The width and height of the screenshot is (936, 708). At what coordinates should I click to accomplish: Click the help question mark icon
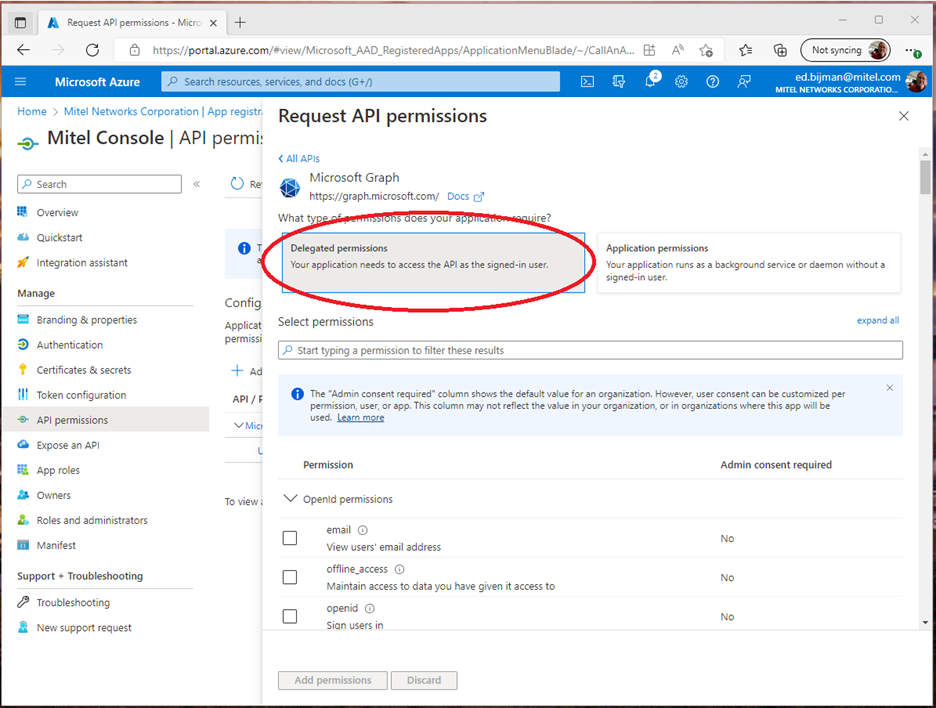712,82
